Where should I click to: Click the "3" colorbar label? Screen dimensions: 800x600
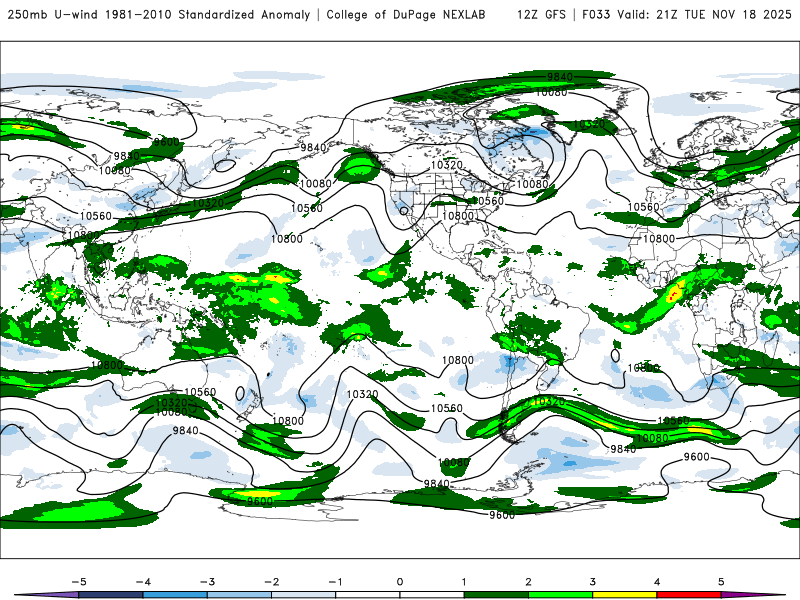point(592,582)
